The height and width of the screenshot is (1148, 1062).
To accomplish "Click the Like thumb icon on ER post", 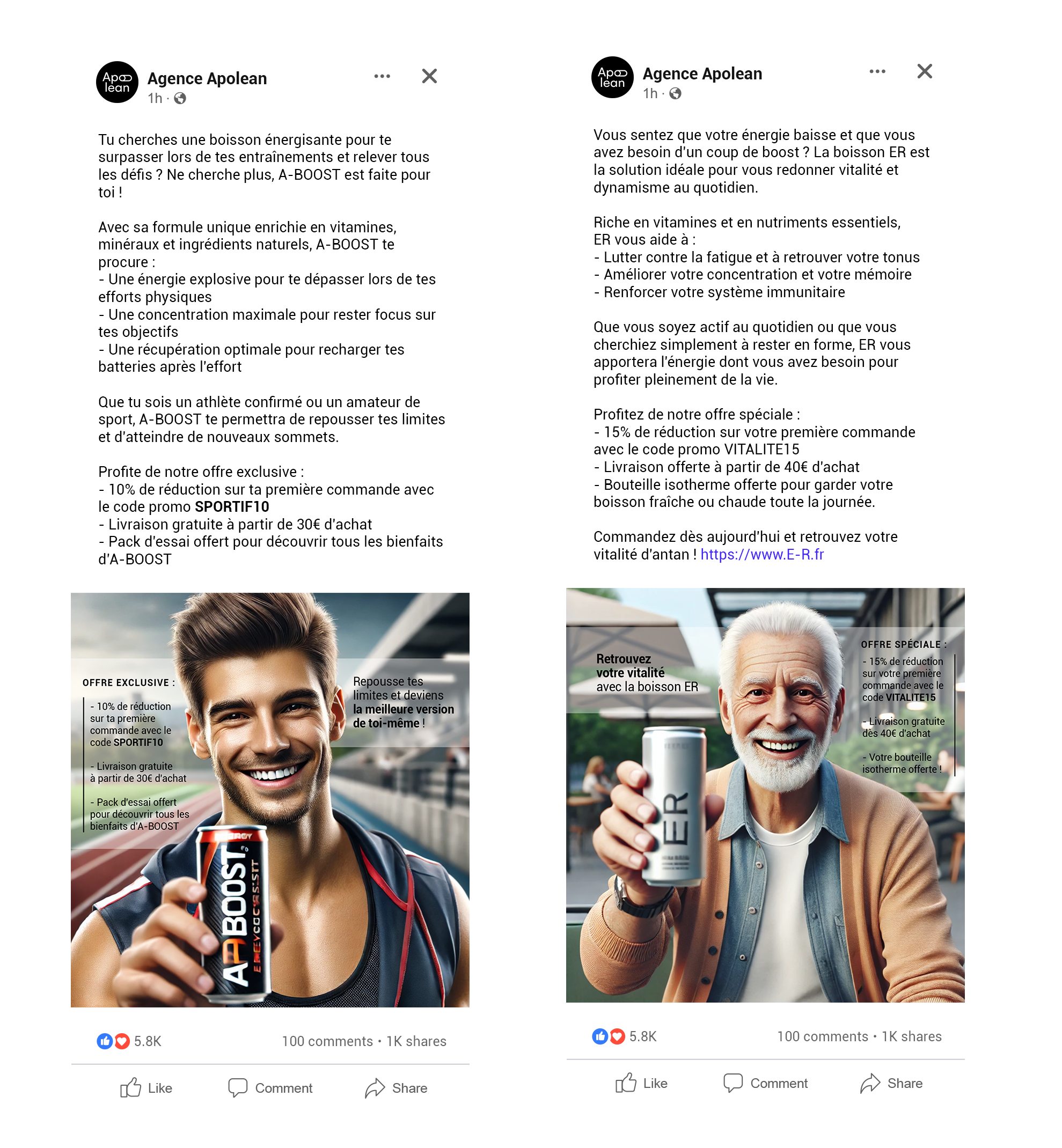I will pos(626,1083).
